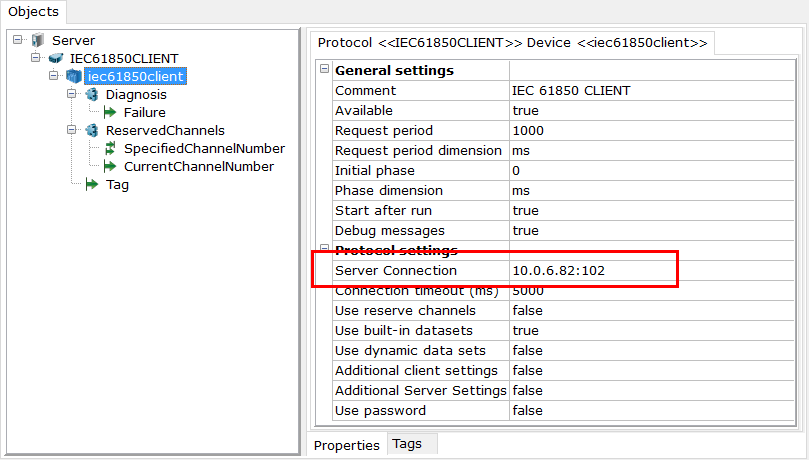Collapse the Server tree node
The height and width of the screenshot is (460, 809).
tap(18, 40)
